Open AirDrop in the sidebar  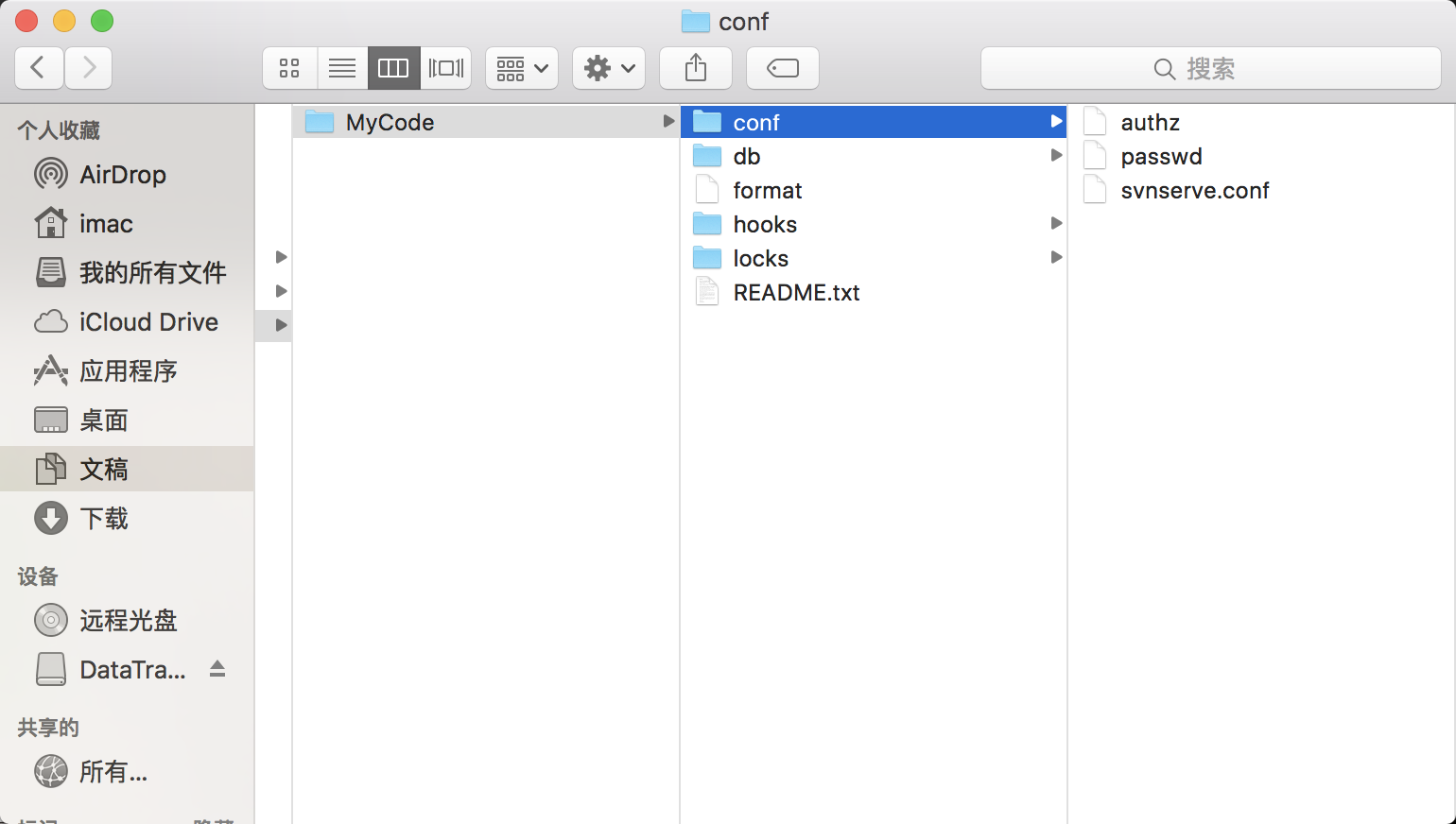[127, 175]
